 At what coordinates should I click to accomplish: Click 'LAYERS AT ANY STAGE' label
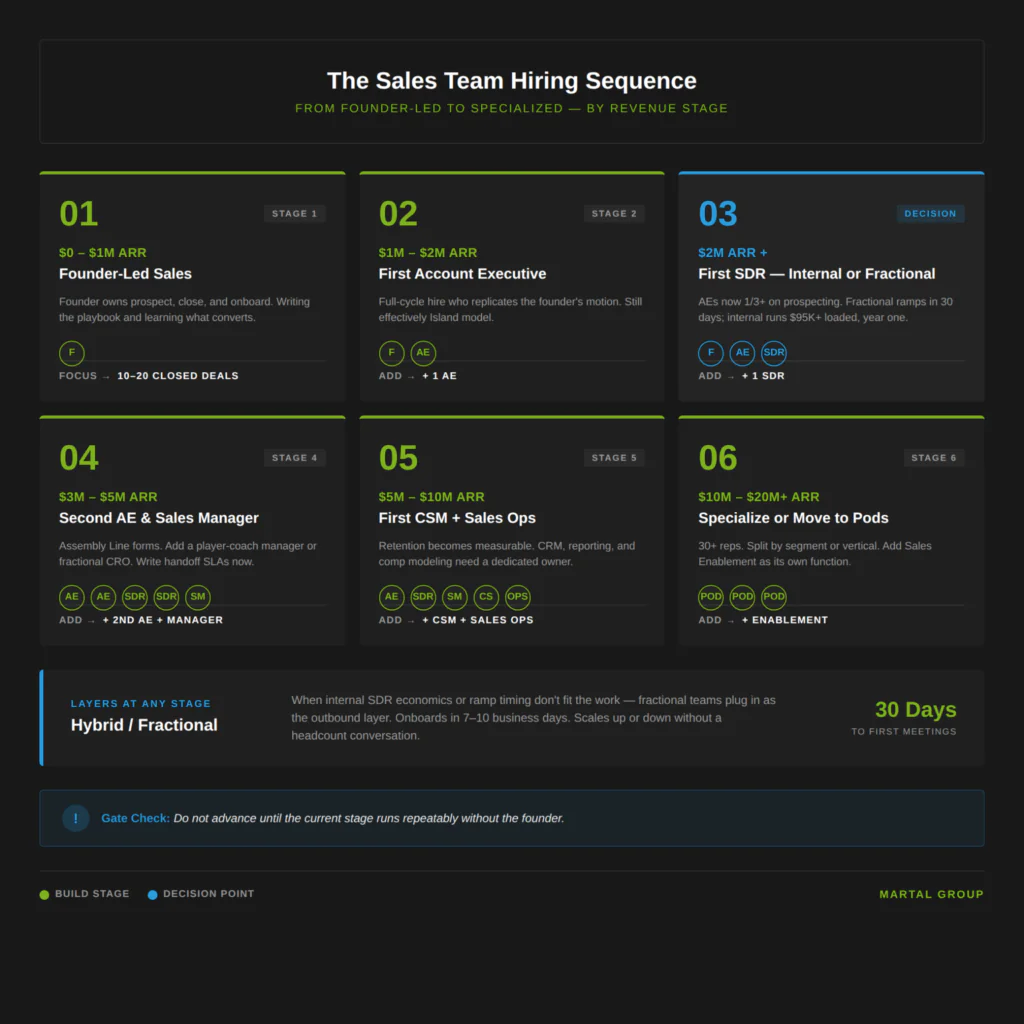[x=141, y=704]
